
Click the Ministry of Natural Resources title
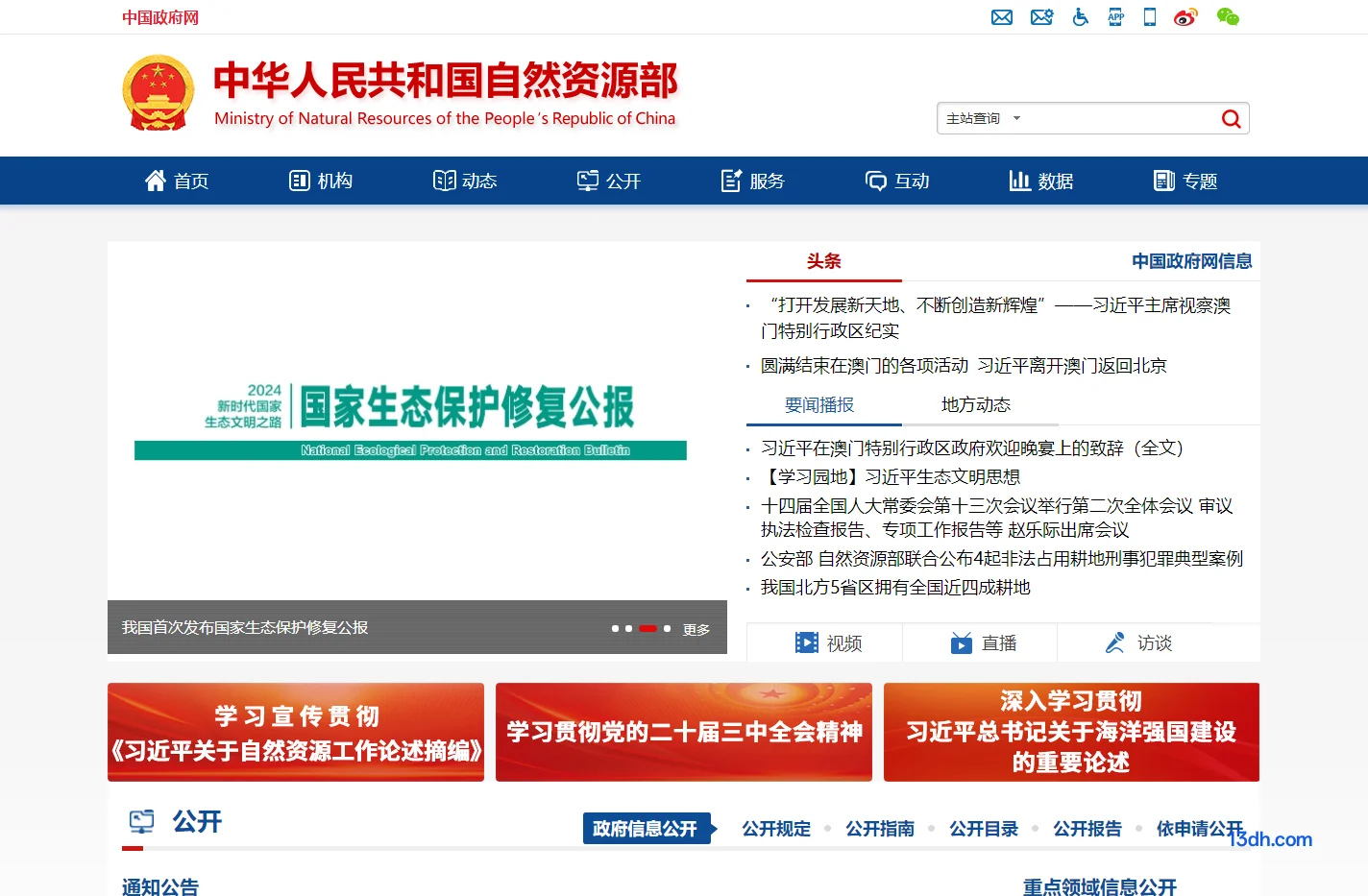446,93
